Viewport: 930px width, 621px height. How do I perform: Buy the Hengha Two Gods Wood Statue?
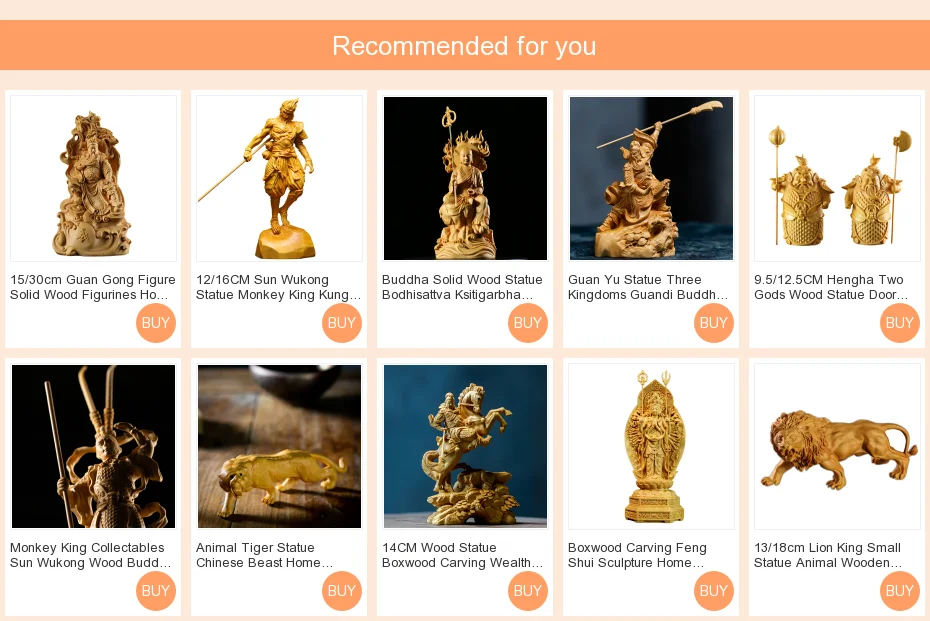coord(900,323)
